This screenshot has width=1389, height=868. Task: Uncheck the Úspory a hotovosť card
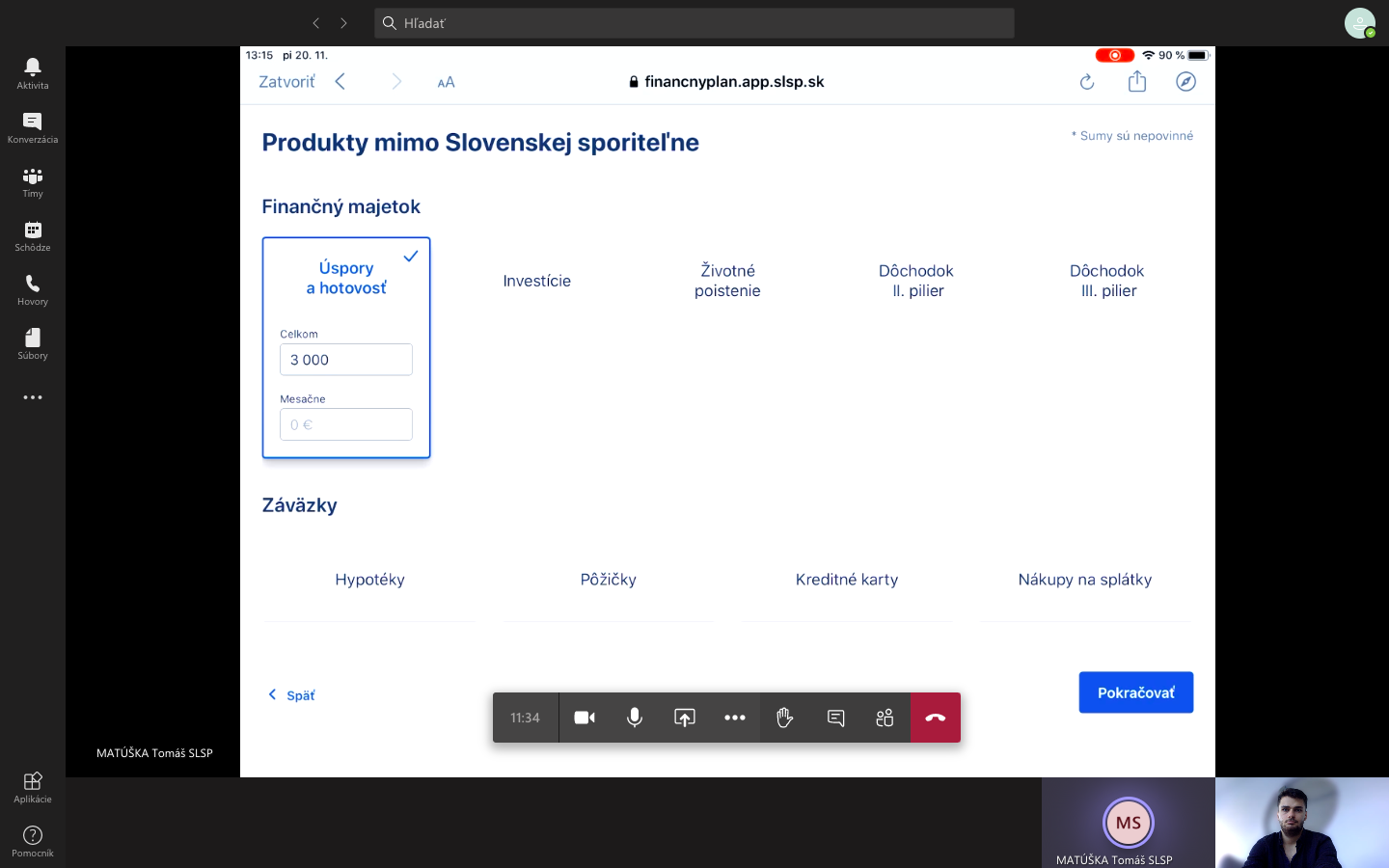(x=410, y=257)
